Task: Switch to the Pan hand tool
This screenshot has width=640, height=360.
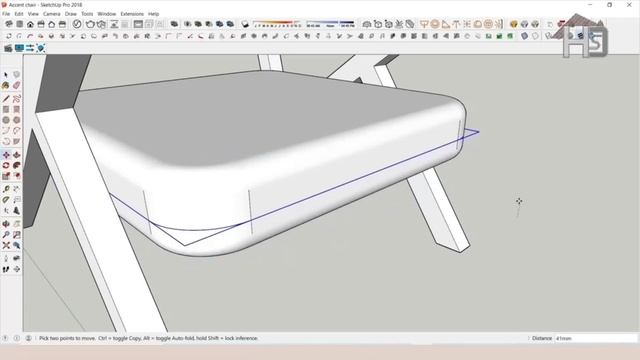Action: click(x=16, y=224)
